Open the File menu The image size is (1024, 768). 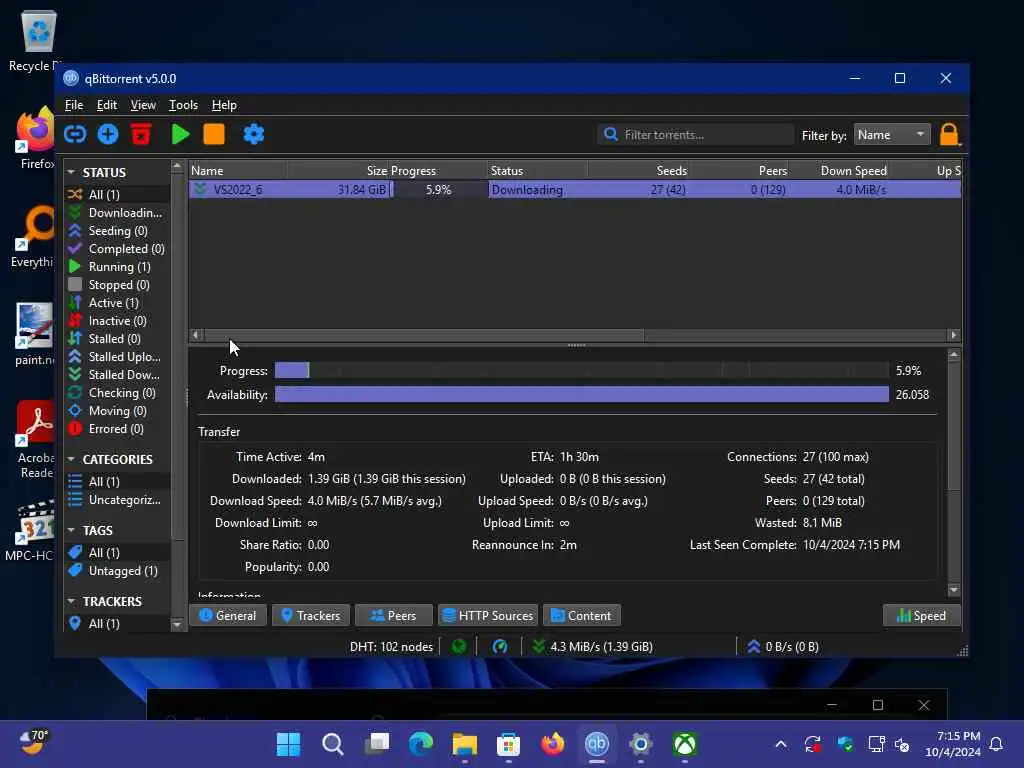[x=74, y=105]
